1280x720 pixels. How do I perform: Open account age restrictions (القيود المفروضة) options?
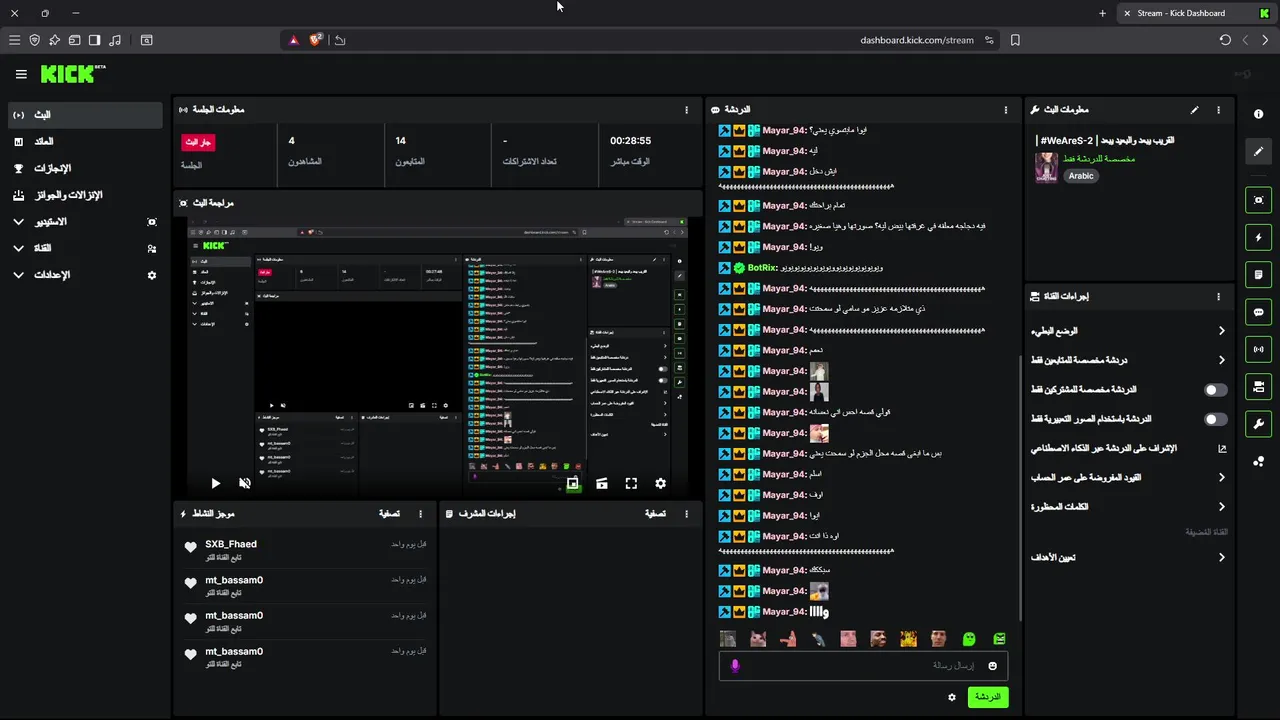pos(1129,478)
